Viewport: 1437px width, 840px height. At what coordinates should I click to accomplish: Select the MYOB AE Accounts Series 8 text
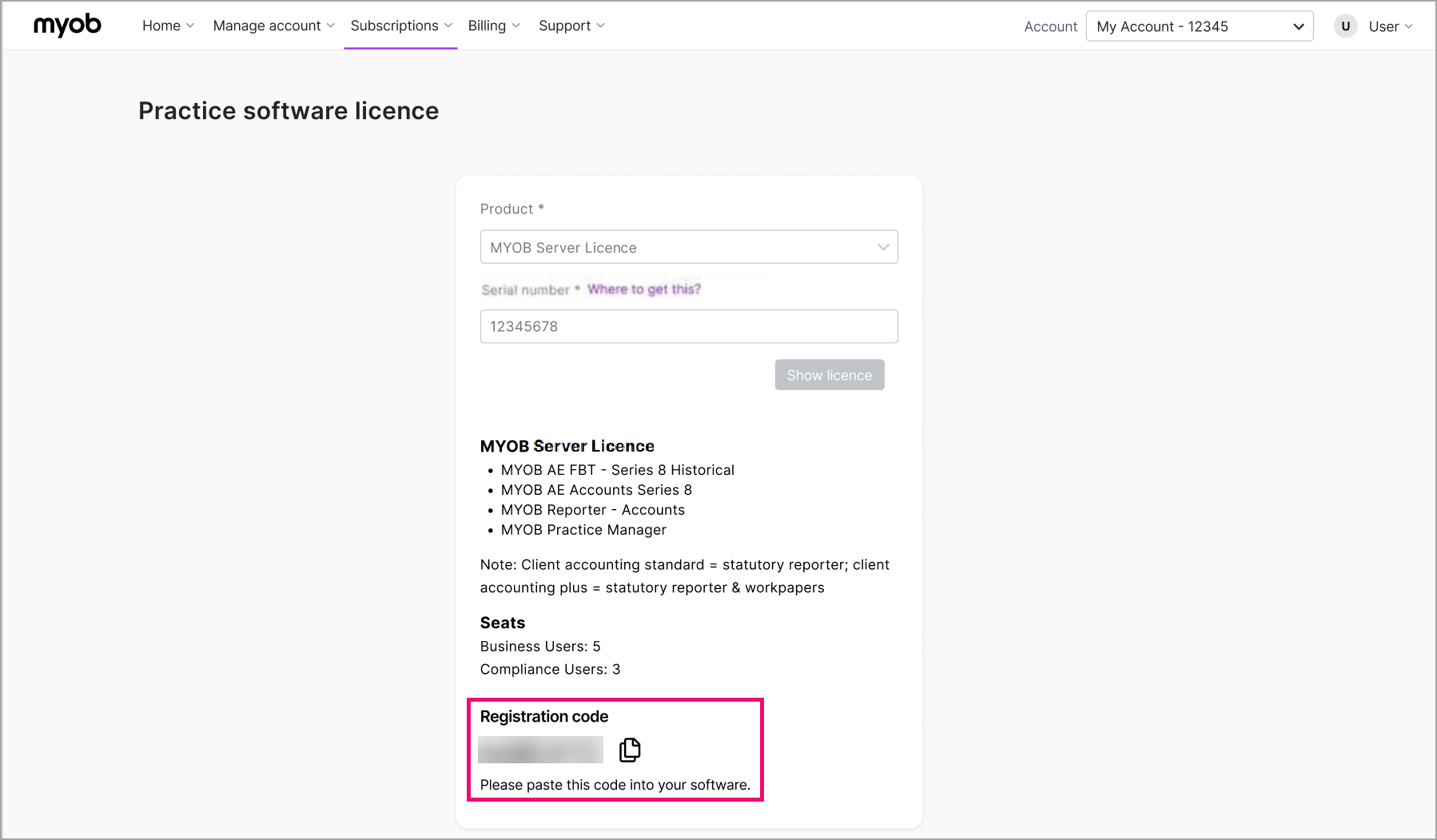pyautogui.click(x=596, y=490)
